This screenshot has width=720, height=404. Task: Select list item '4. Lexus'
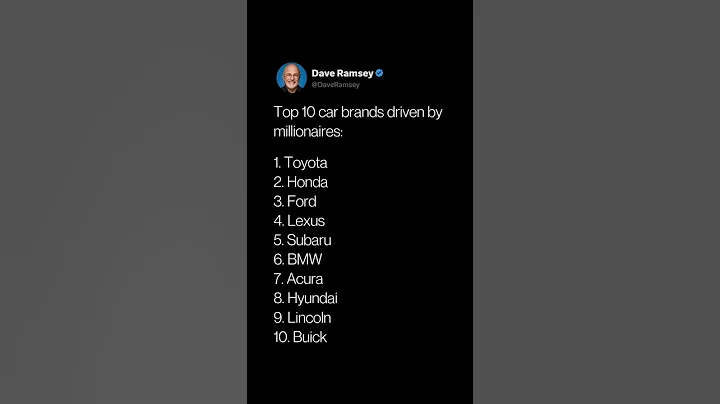click(299, 221)
